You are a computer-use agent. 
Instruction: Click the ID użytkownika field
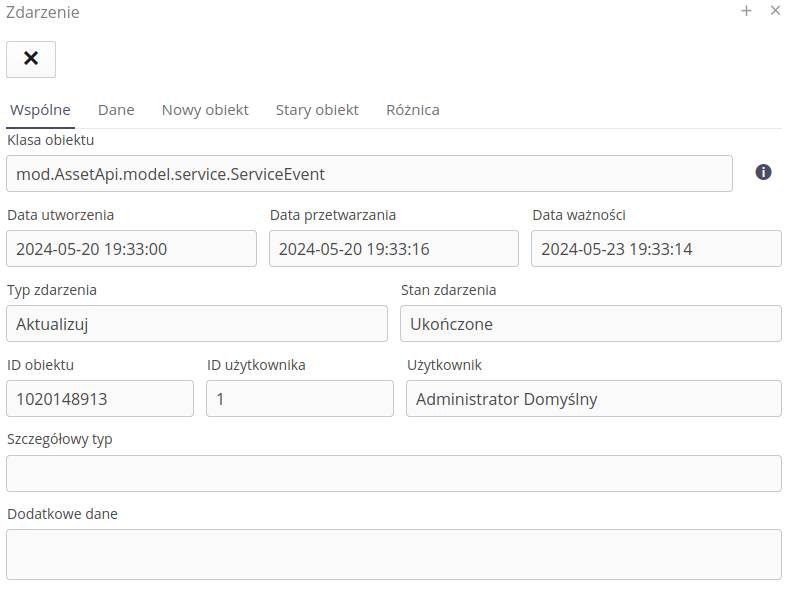(x=300, y=399)
